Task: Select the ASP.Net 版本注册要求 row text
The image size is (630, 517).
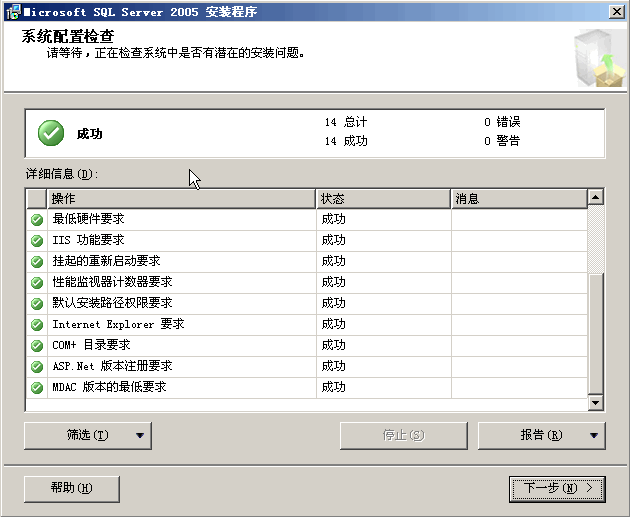Action: coord(112,366)
